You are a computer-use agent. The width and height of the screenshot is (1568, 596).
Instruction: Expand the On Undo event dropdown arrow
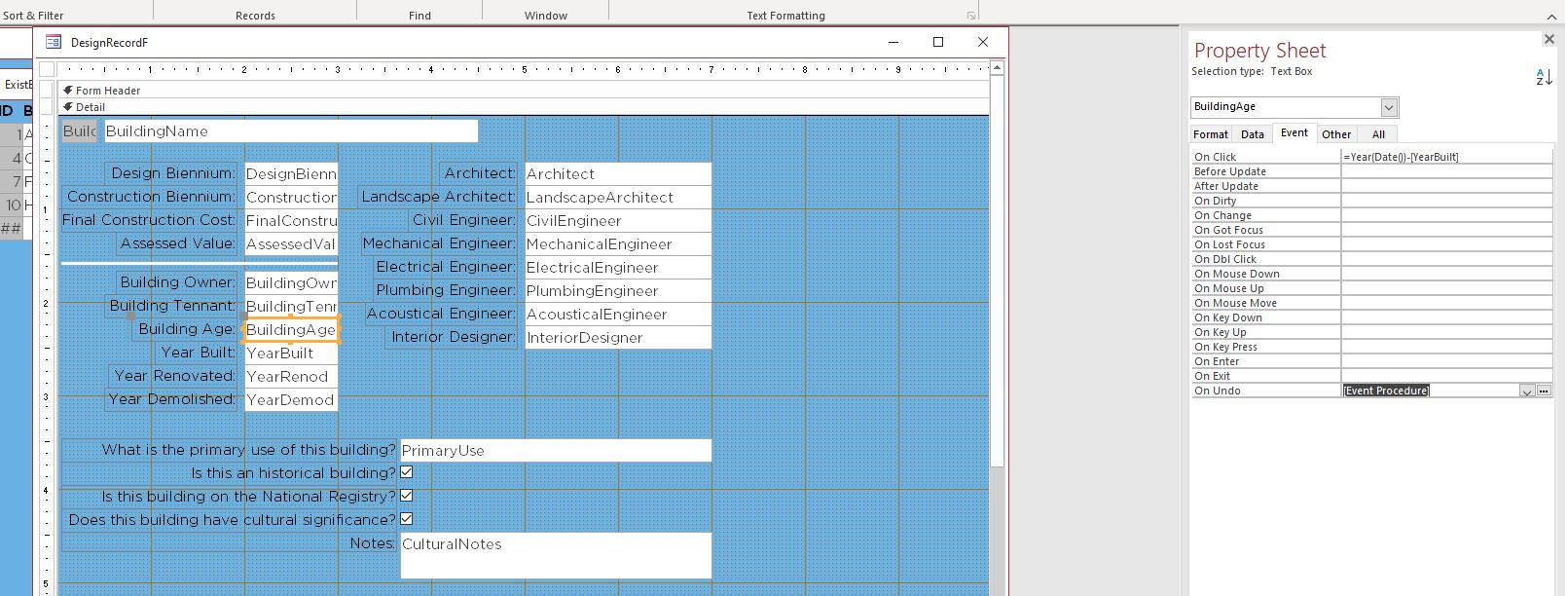[x=1527, y=391]
